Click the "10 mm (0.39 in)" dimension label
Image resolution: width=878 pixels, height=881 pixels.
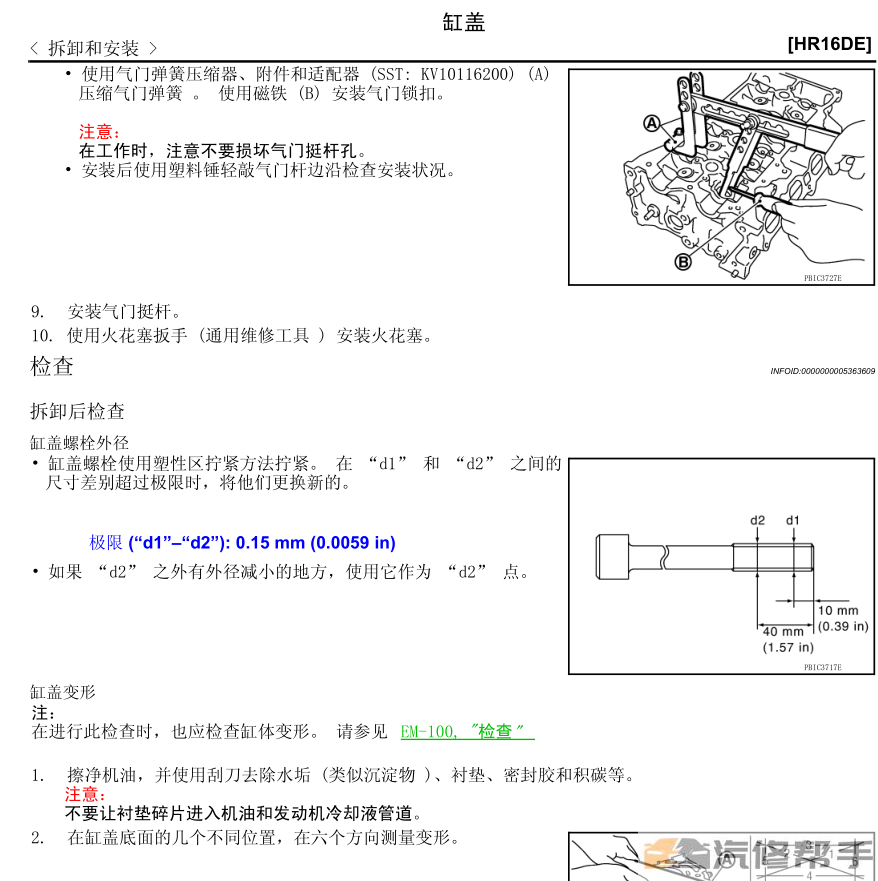[x=843, y=618]
